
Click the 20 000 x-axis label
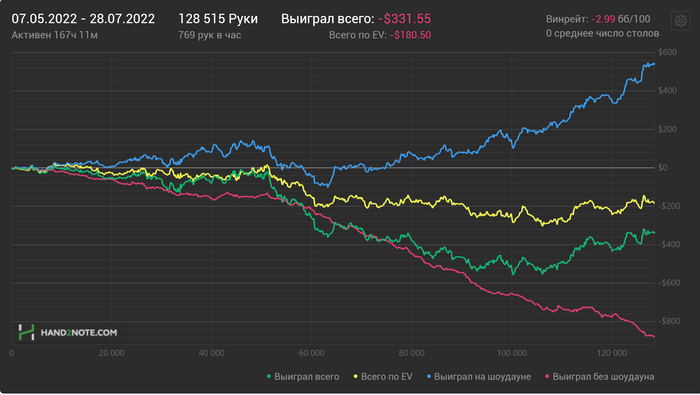112,353
